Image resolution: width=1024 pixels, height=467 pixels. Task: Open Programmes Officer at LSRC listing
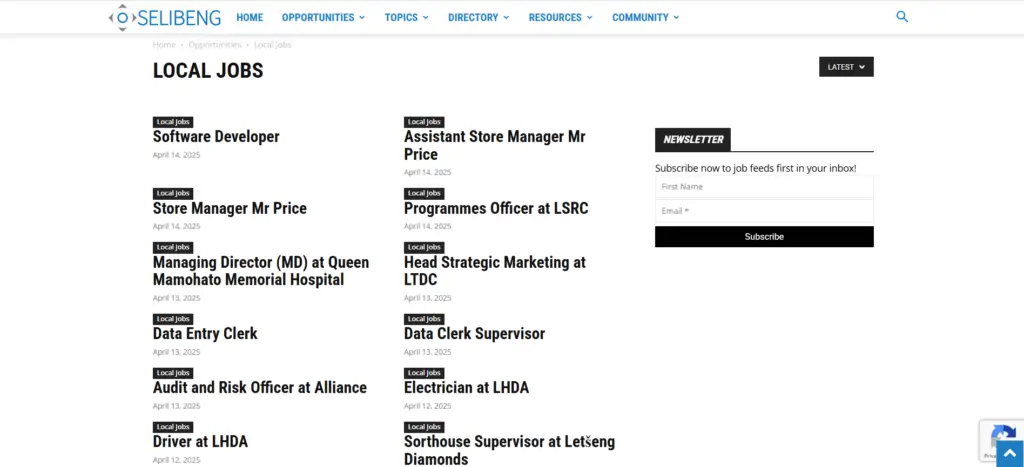[x=496, y=208]
